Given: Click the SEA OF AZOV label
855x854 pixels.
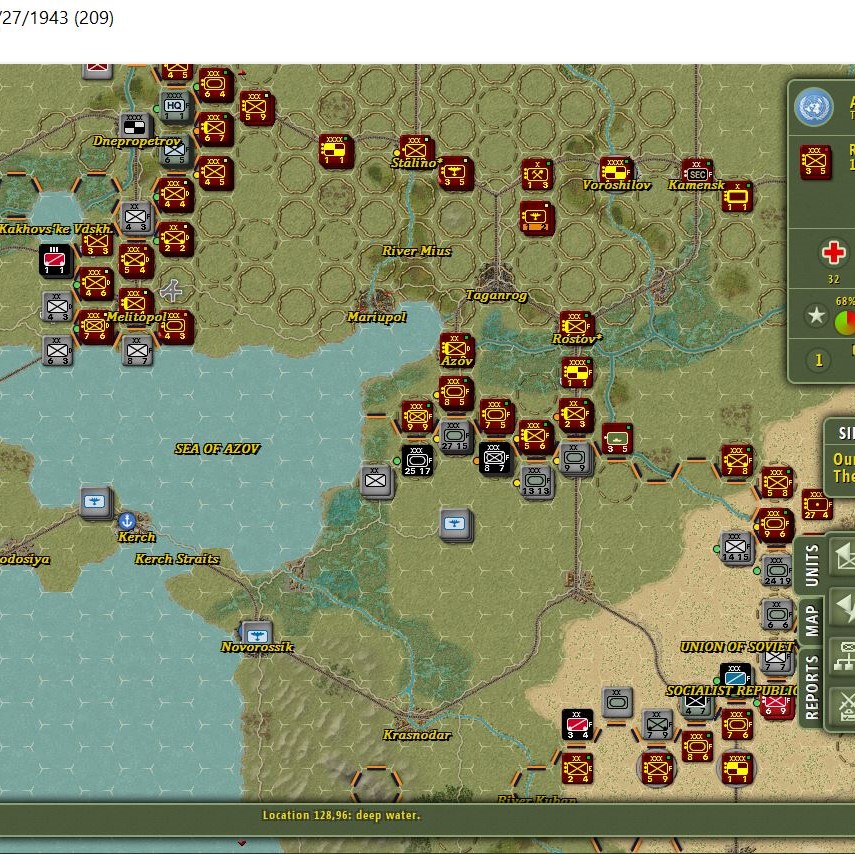Looking at the screenshot, I should 217,448.
